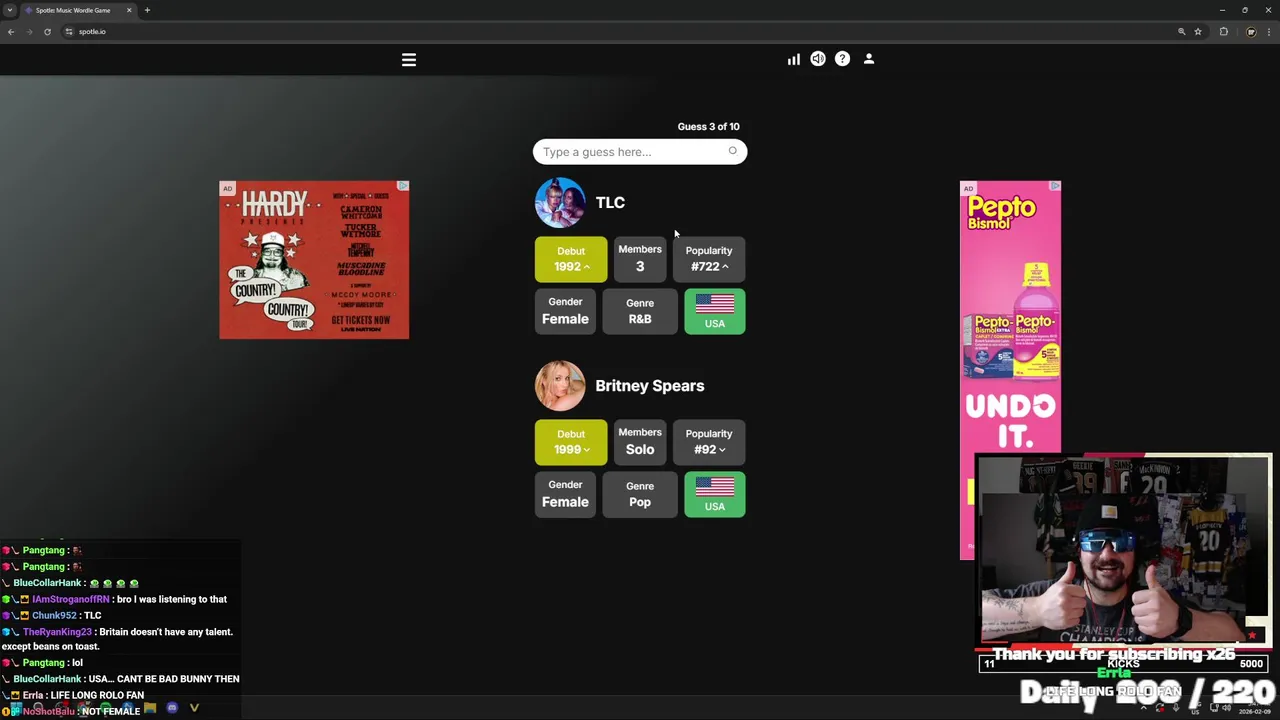
Task: Select Britney Spears Popularity #92 tile
Action: [x=709, y=442]
